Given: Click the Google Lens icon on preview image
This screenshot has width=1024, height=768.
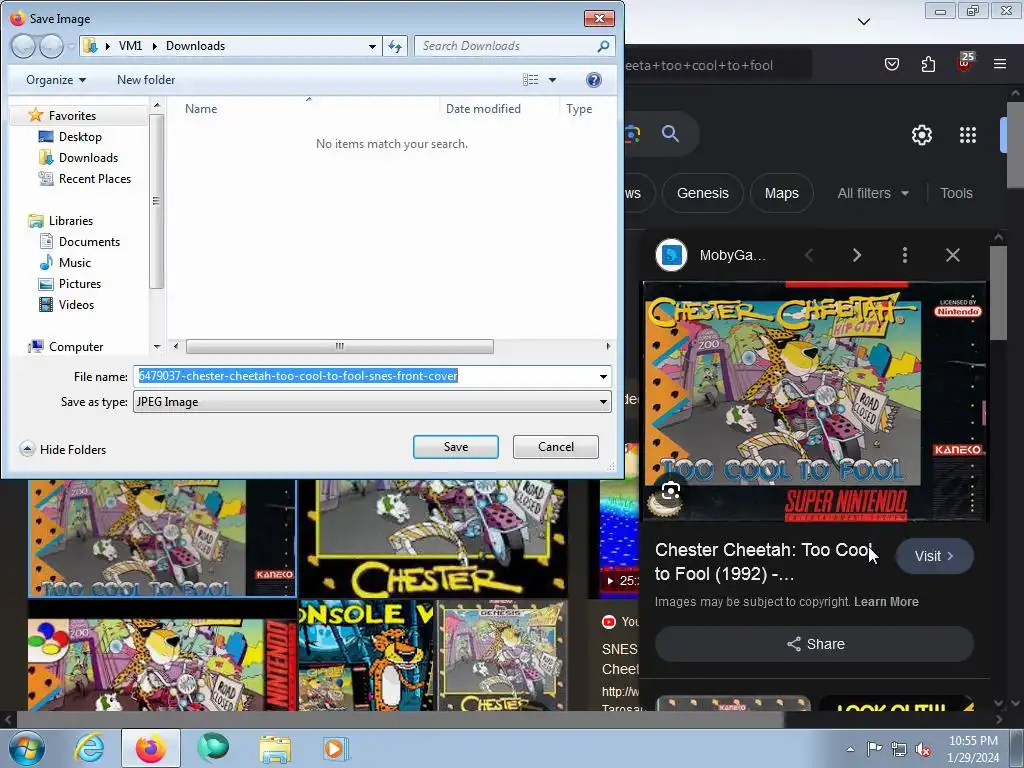Looking at the screenshot, I should (671, 490).
